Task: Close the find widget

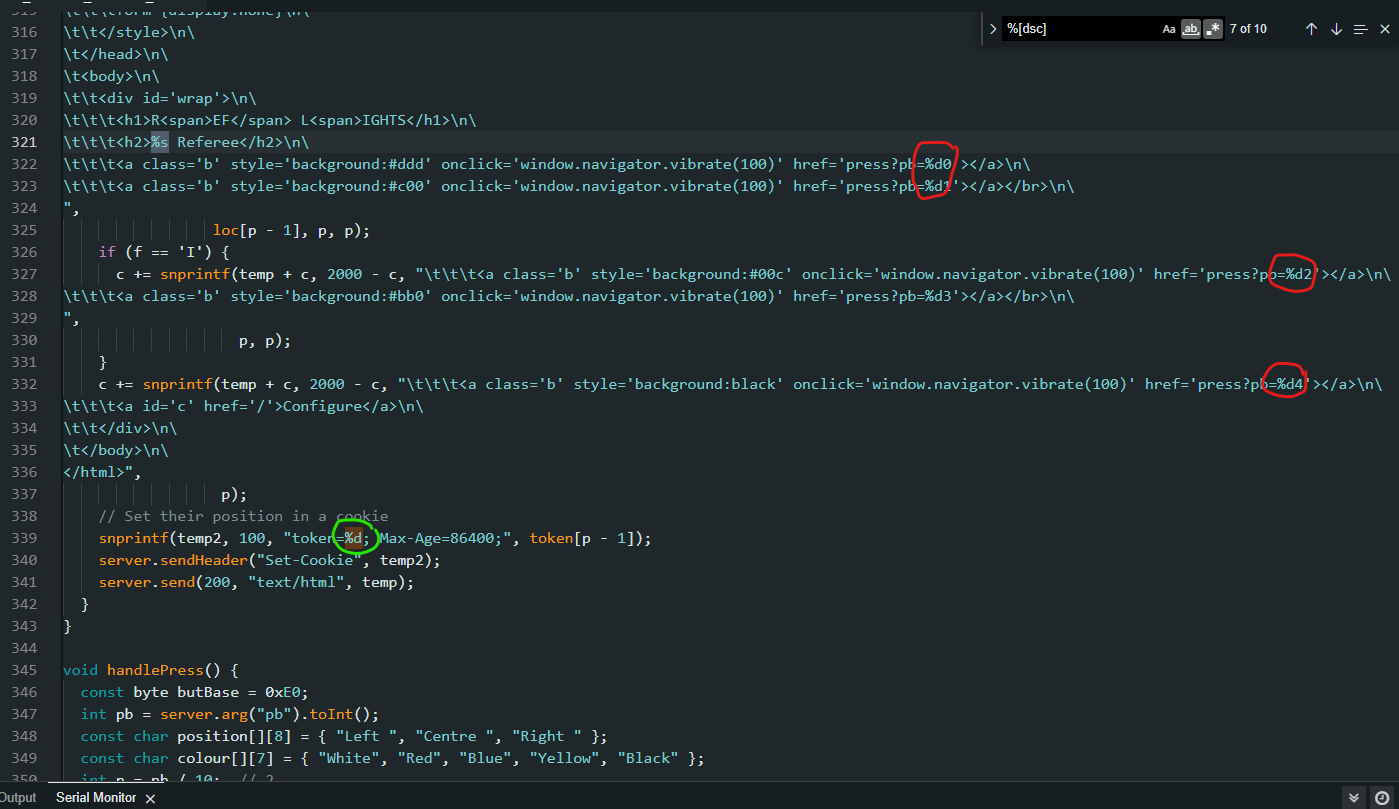Action: [x=1385, y=29]
